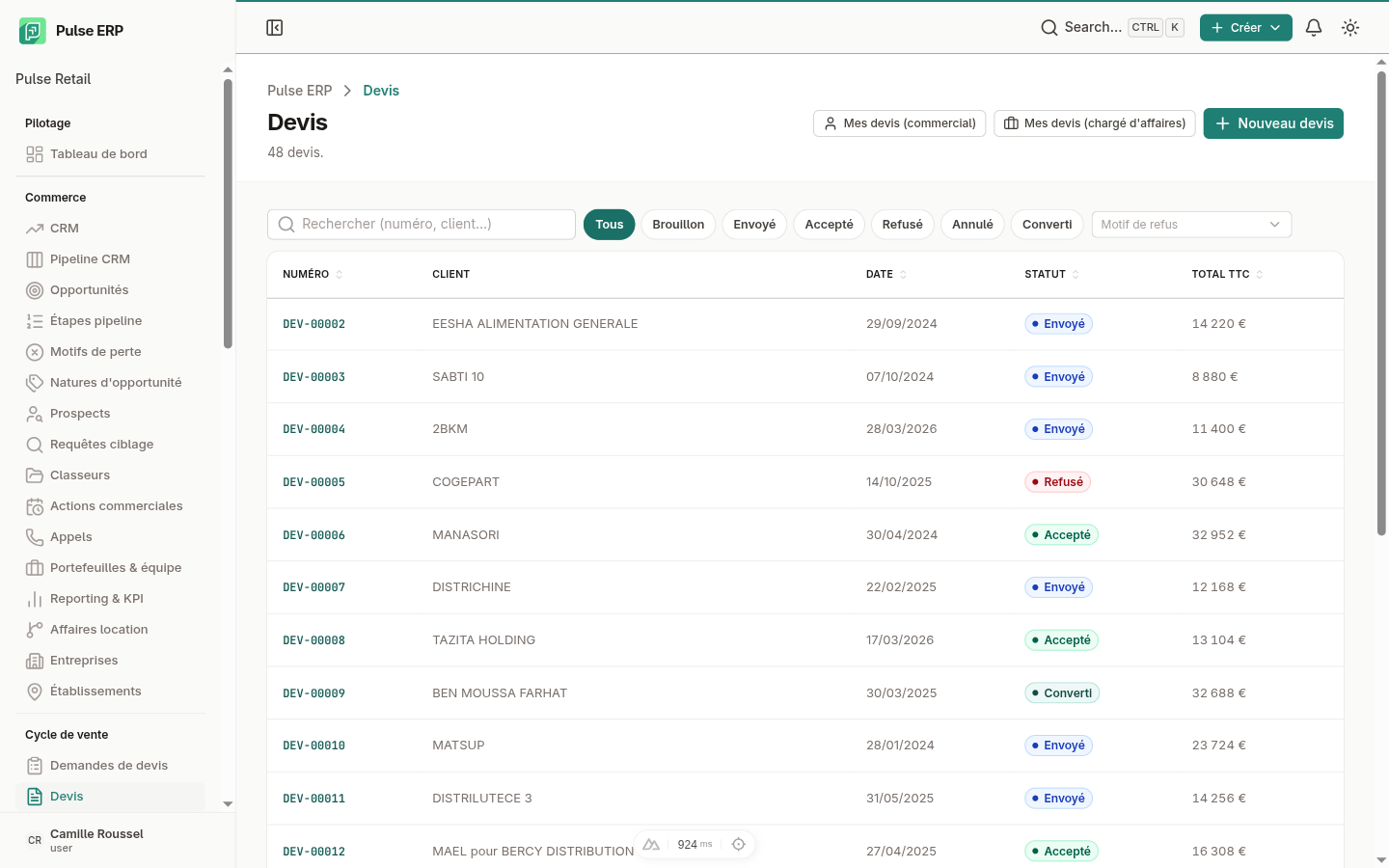Click Pulse ERP breadcrumb link
The width and height of the screenshot is (1389, 868).
click(300, 91)
